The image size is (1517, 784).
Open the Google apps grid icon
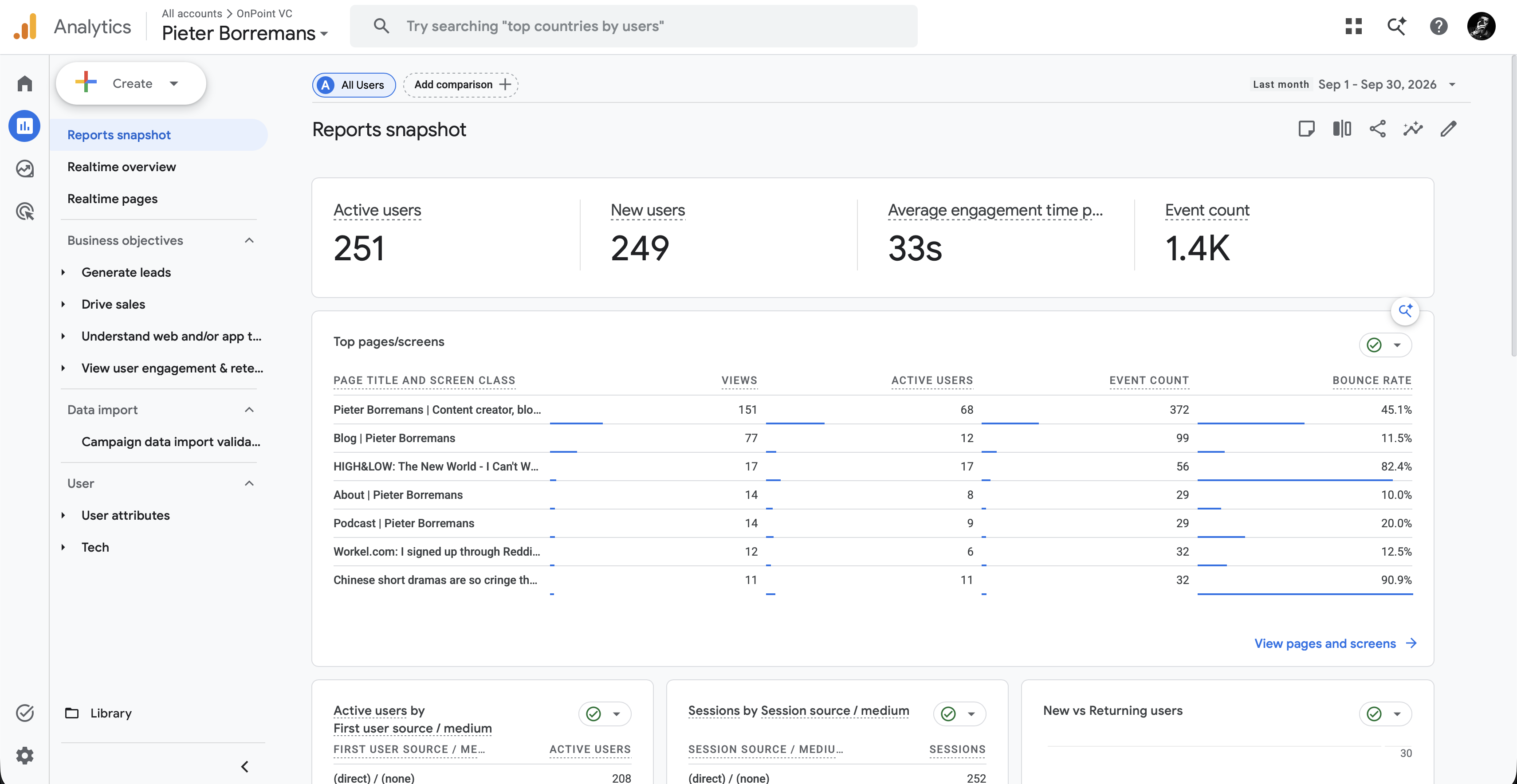(x=1354, y=26)
